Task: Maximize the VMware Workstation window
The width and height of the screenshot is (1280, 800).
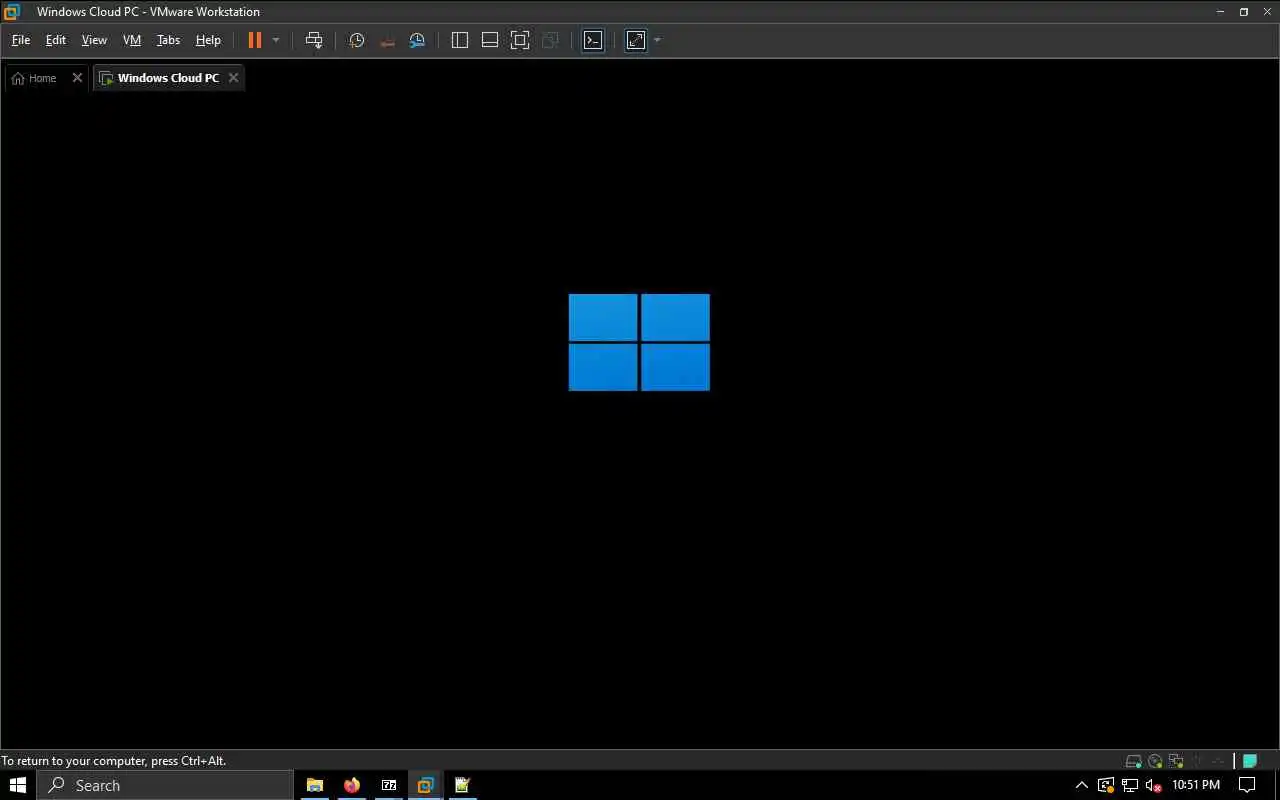Action: coord(1244,12)
